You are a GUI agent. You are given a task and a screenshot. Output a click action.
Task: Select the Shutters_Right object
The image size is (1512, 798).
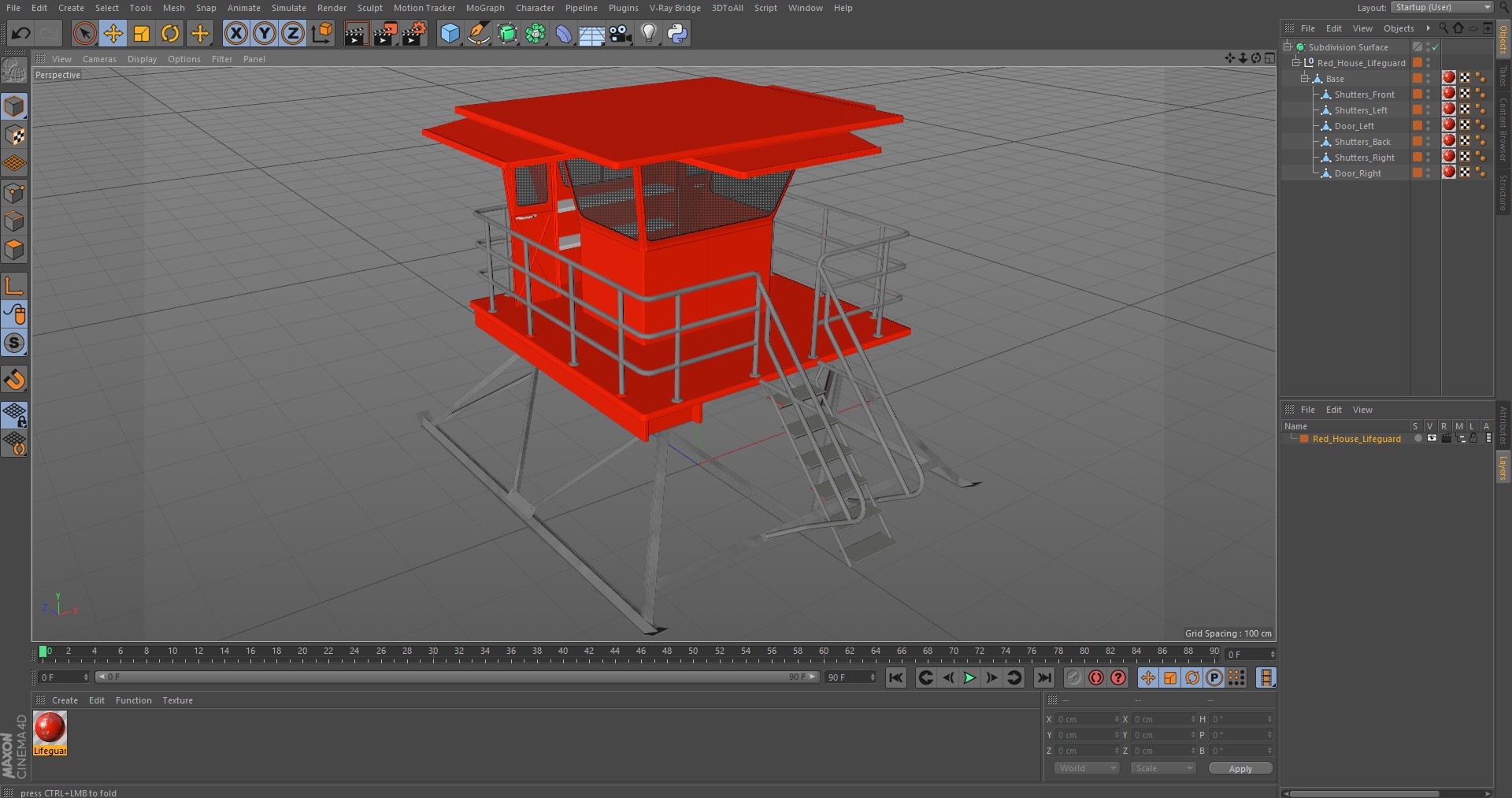[1364, 158]
